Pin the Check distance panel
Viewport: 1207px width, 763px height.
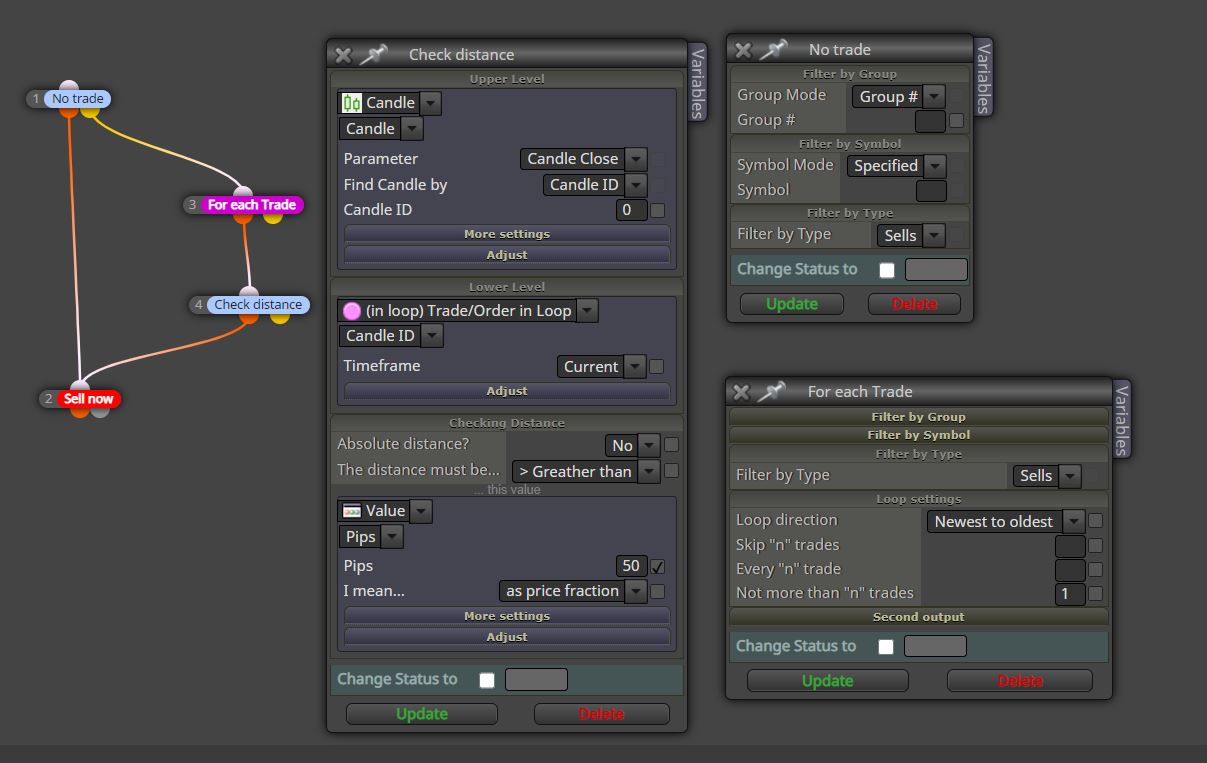(x=373, y=55)
